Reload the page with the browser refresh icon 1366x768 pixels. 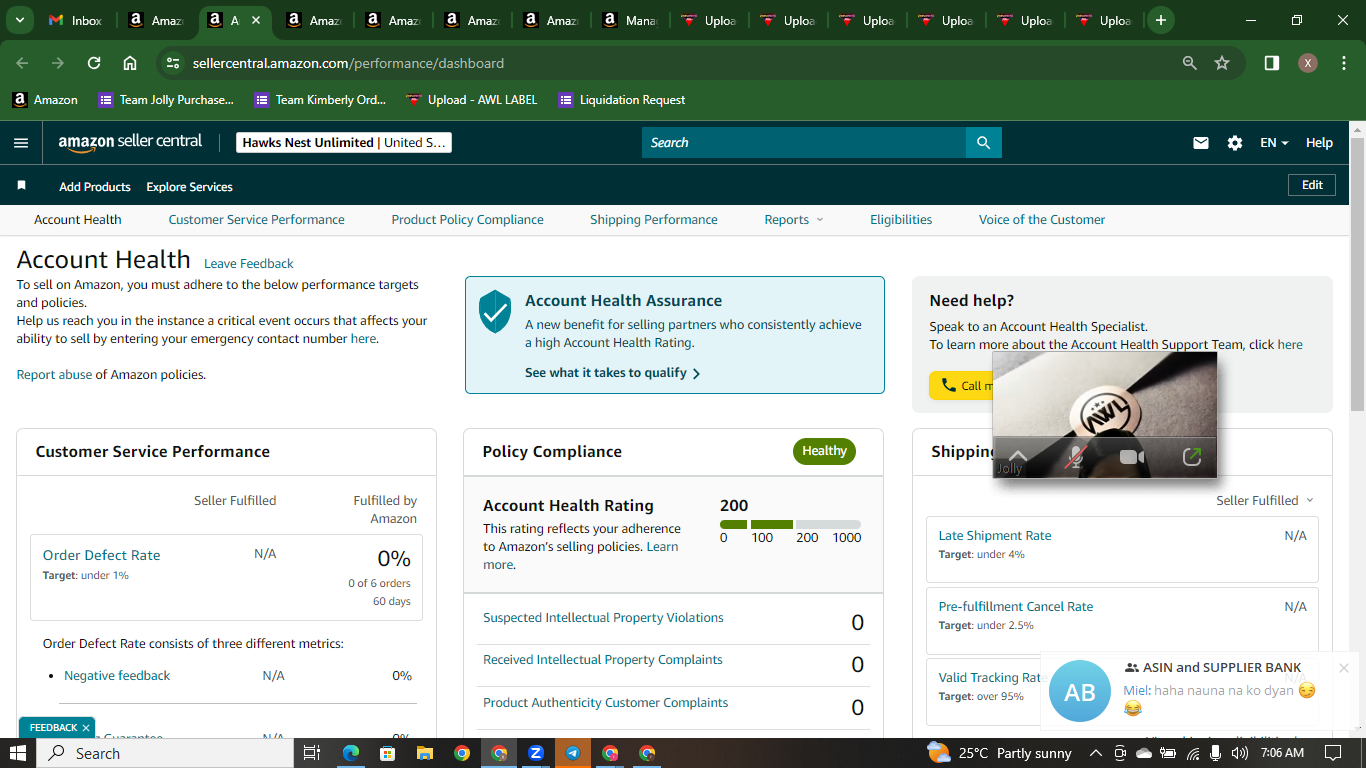click(94, 63)
